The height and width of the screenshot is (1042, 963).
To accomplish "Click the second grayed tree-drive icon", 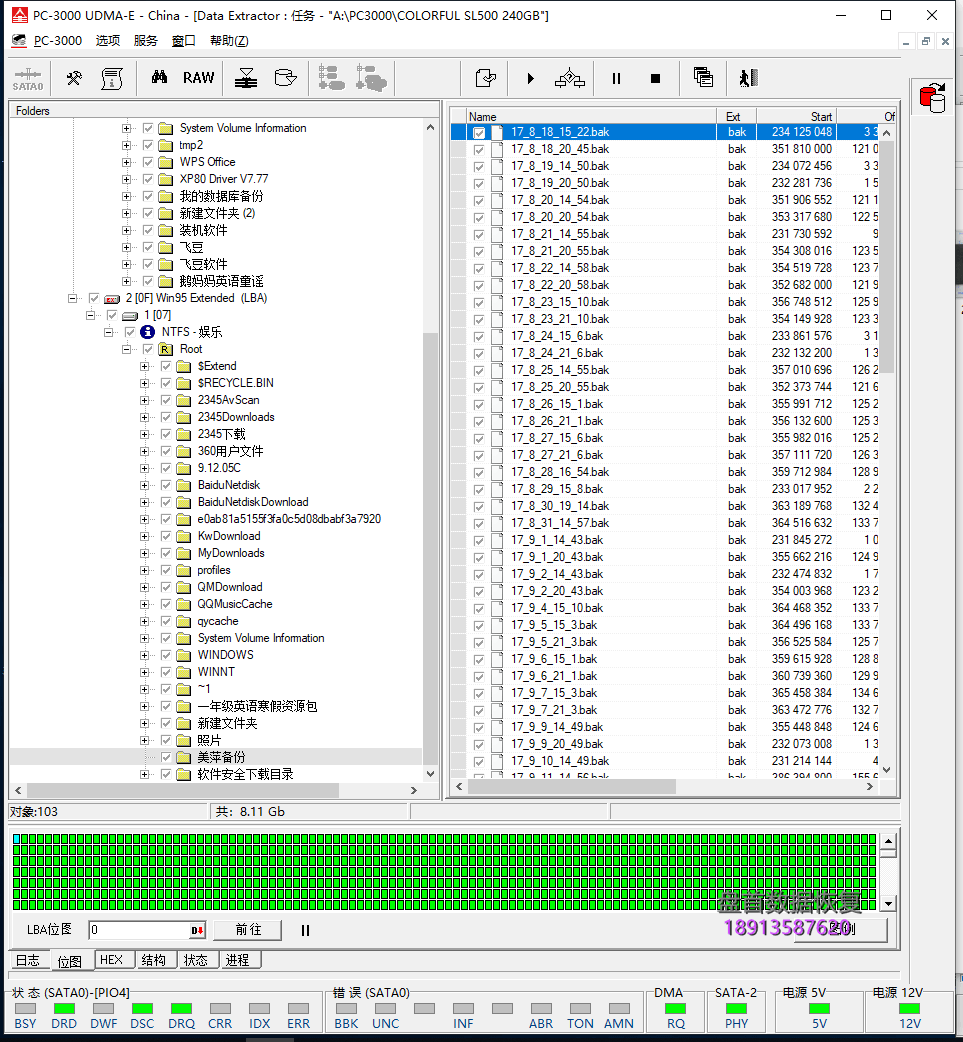I will [x=371, y=78].
